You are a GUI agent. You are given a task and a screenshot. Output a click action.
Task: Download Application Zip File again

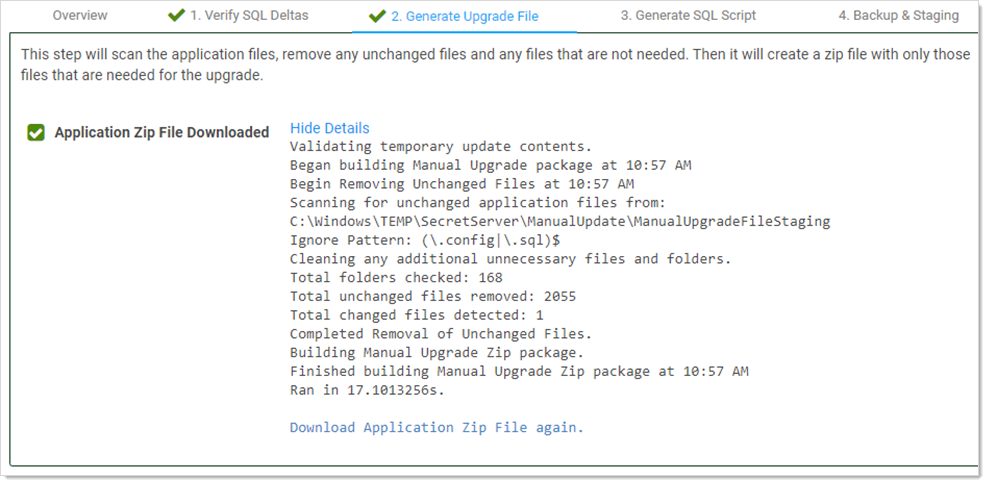click(x=436, y=427)
